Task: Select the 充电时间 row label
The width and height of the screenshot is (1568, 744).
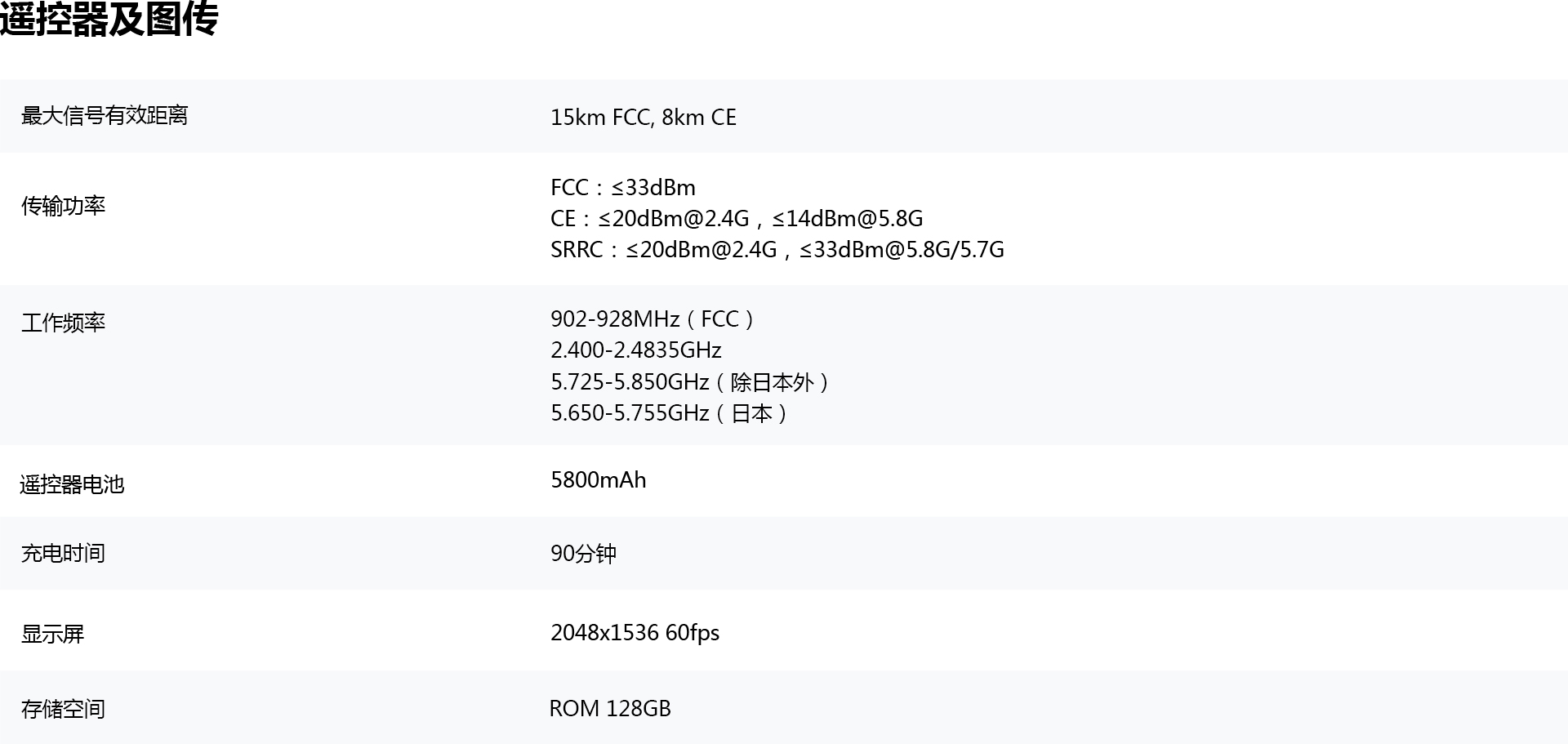Action: tap(63, 553)
